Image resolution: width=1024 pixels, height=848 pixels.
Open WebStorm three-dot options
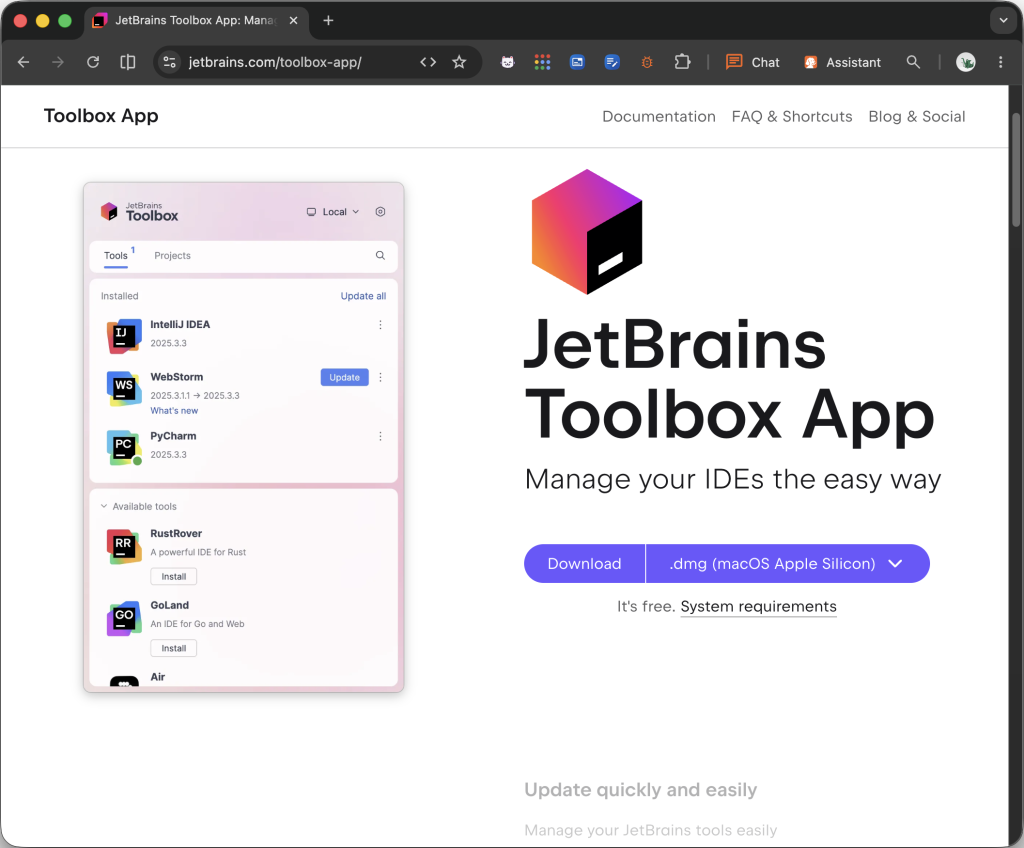tap(380, 377)
